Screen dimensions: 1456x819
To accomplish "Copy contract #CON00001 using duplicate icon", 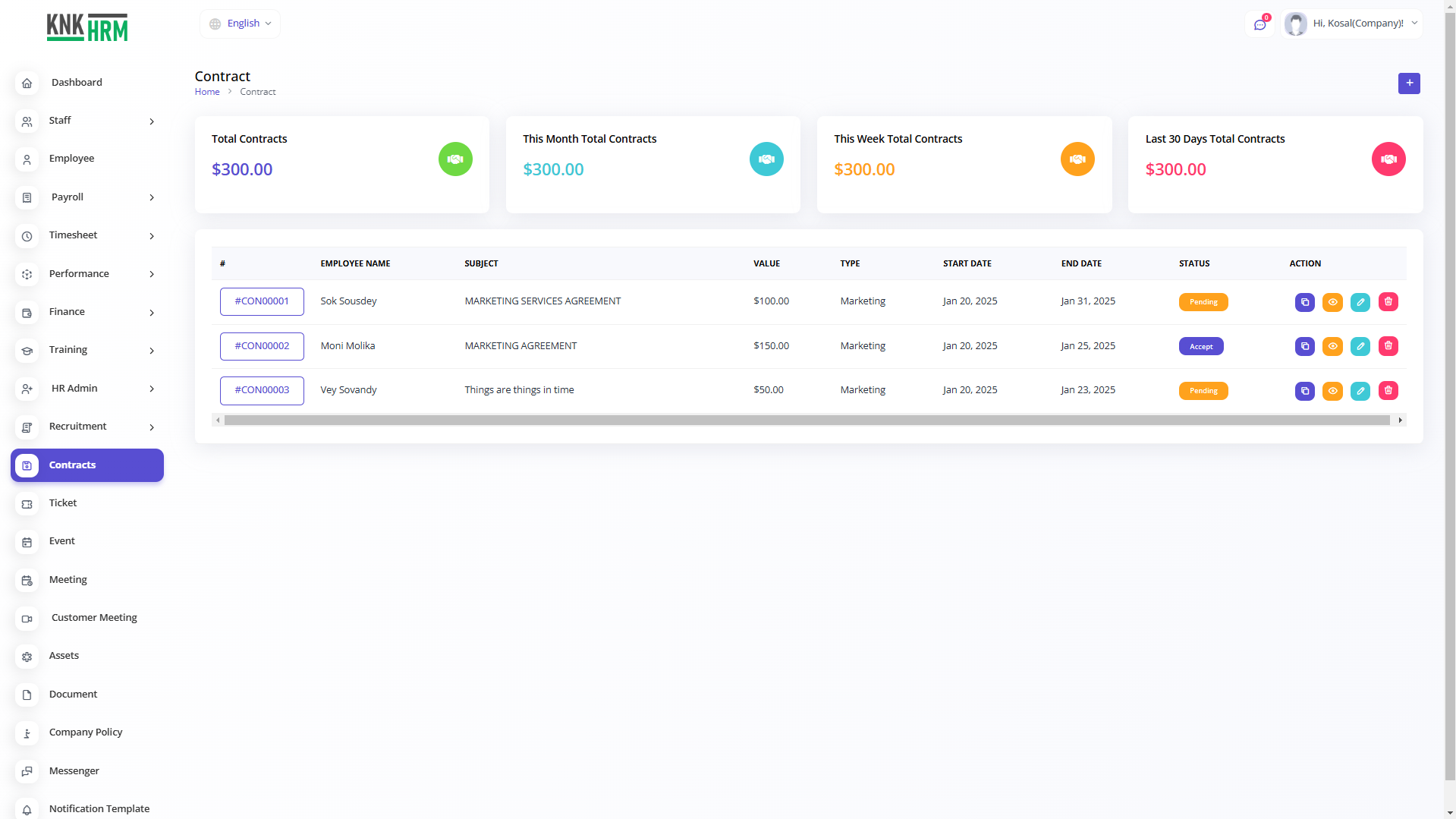I will pos(1304,302).
